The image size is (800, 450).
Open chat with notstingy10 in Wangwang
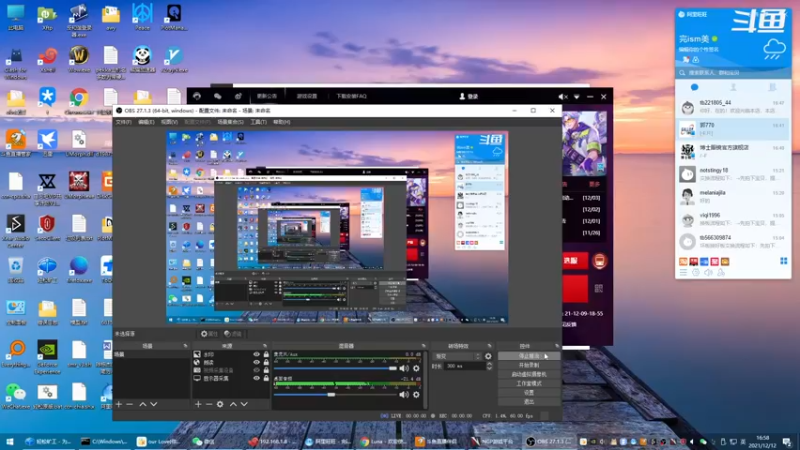coord(733,174)
